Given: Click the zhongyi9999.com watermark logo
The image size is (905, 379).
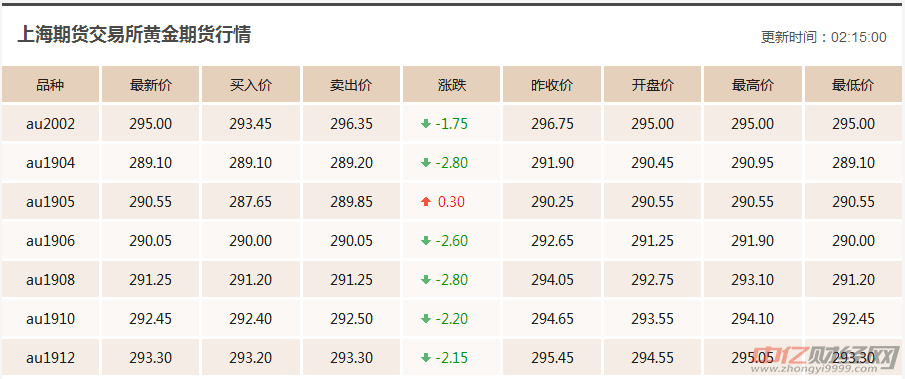Looking at the screenshot, I should click(826, 359).
